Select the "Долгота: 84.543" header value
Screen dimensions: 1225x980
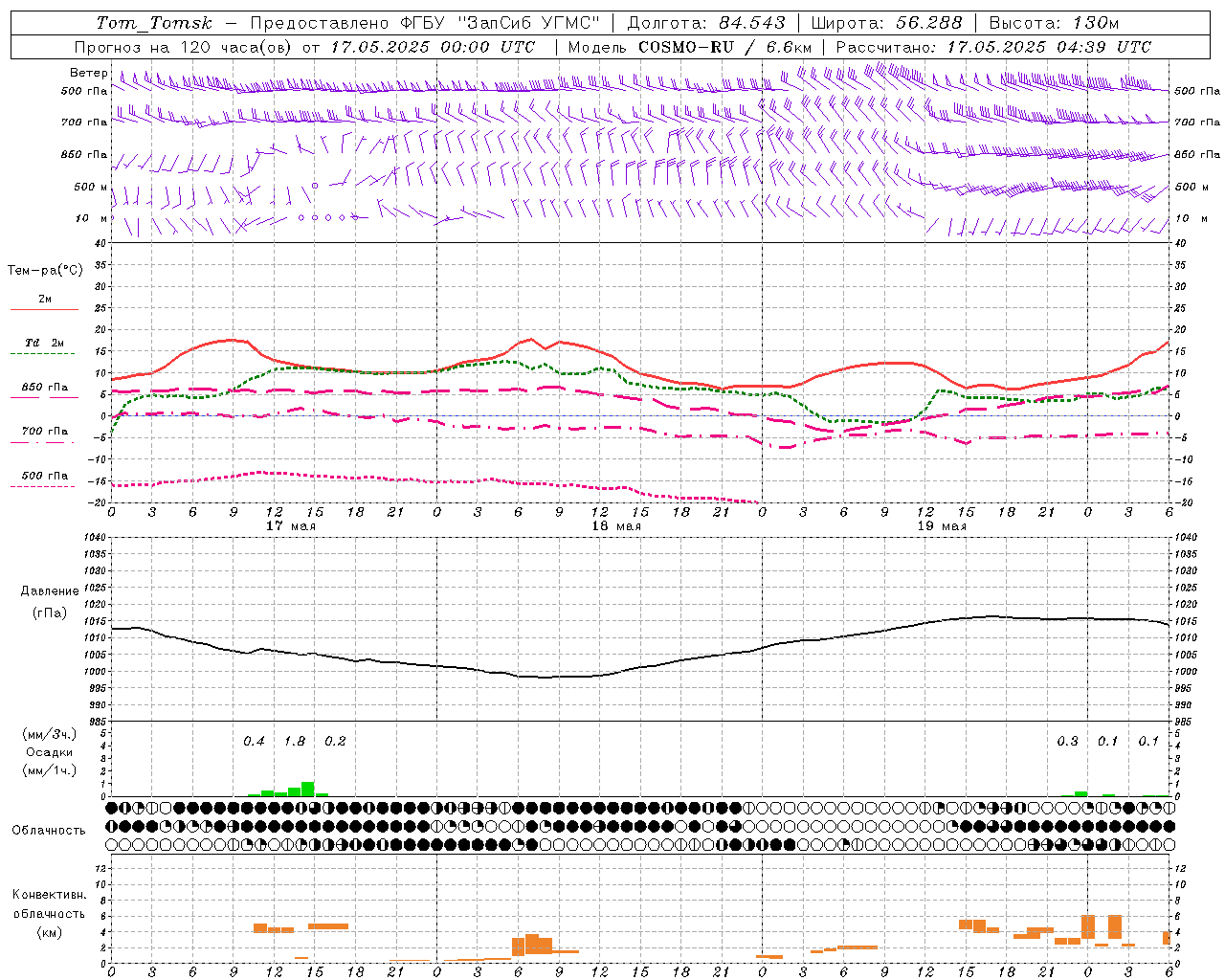[706, 23]
